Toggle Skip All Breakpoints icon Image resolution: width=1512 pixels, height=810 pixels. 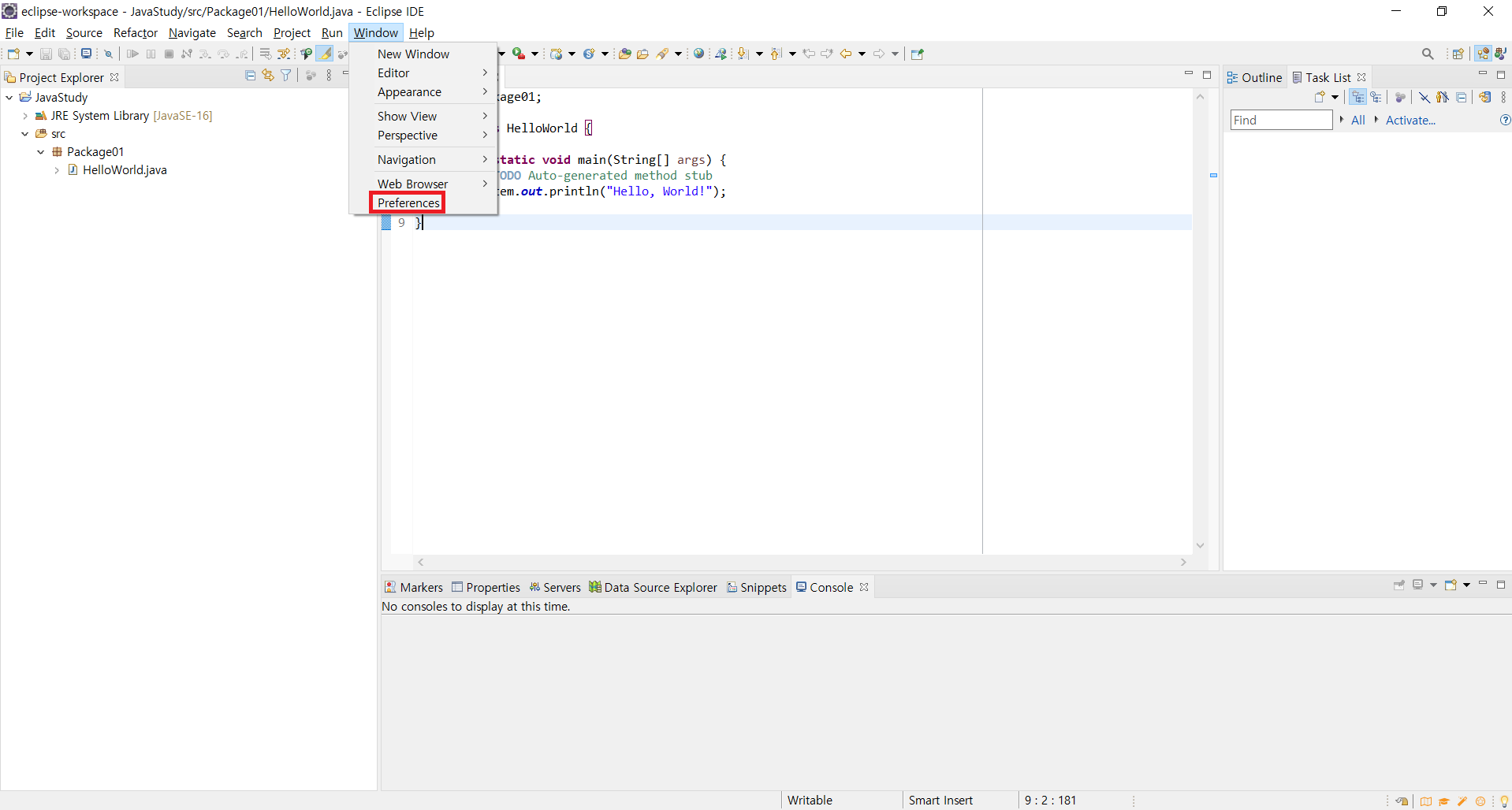click(109, 54)
